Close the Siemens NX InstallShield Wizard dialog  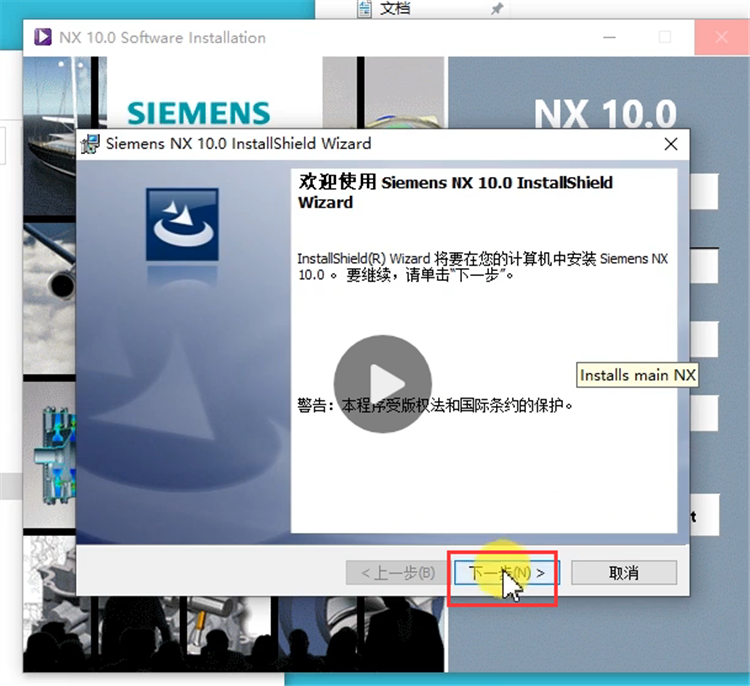click(x=671, y=144)
